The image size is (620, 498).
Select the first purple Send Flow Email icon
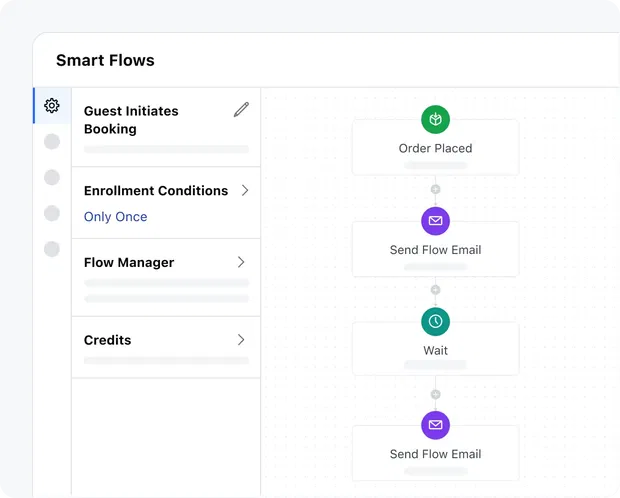tap(435, 221)
